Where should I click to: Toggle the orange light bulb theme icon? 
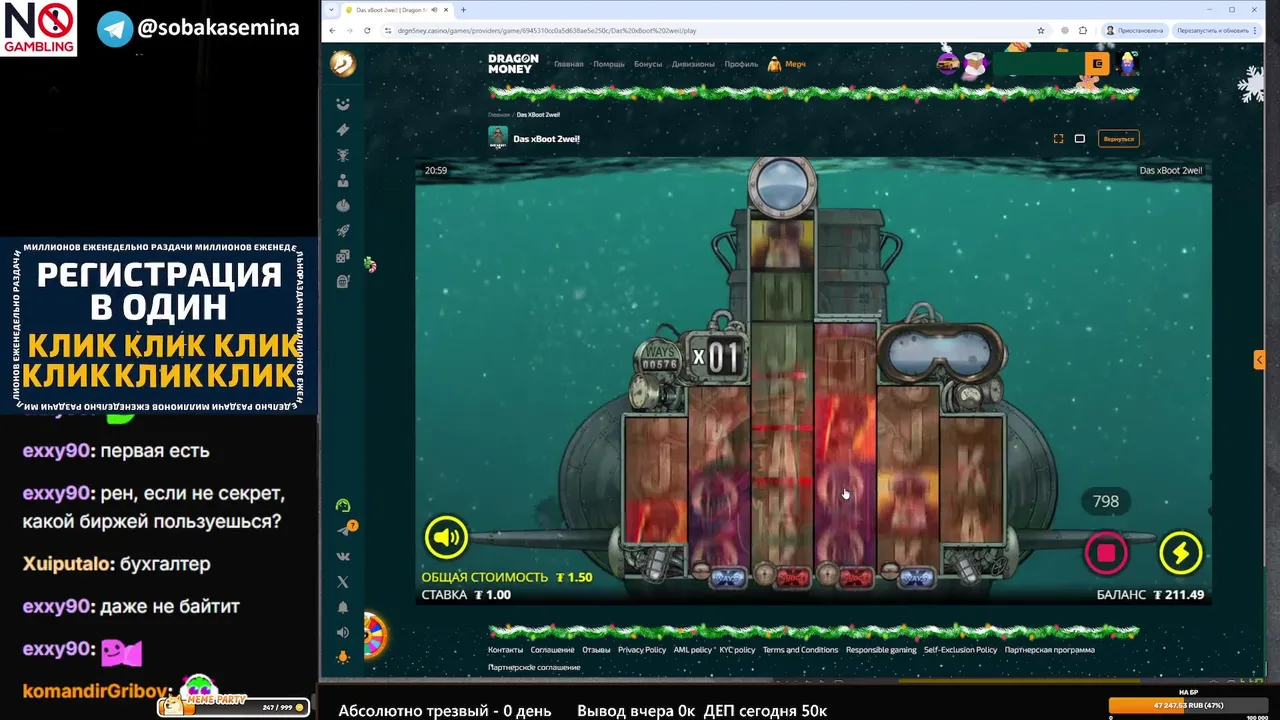click(x=343, y=657)
